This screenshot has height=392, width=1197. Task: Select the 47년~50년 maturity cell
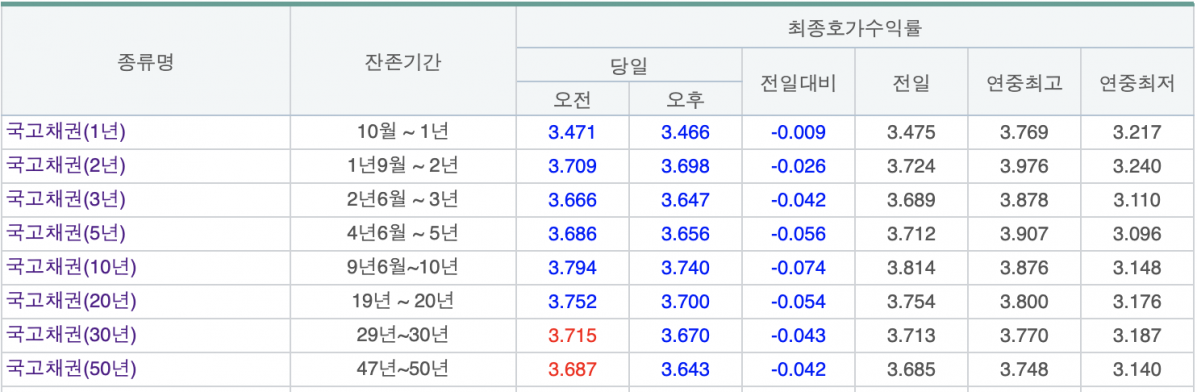(x=403, y=369)
